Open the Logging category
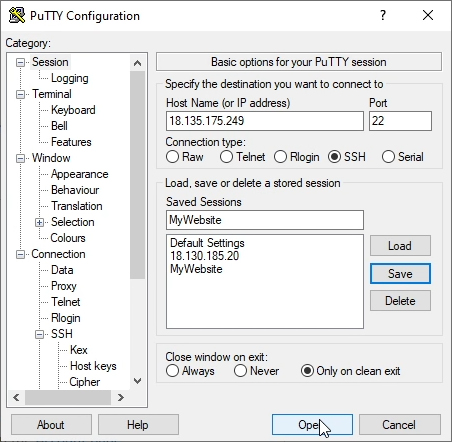Viewport: 452px width, 442px height. pyautogui.click(x=70, y=78)
